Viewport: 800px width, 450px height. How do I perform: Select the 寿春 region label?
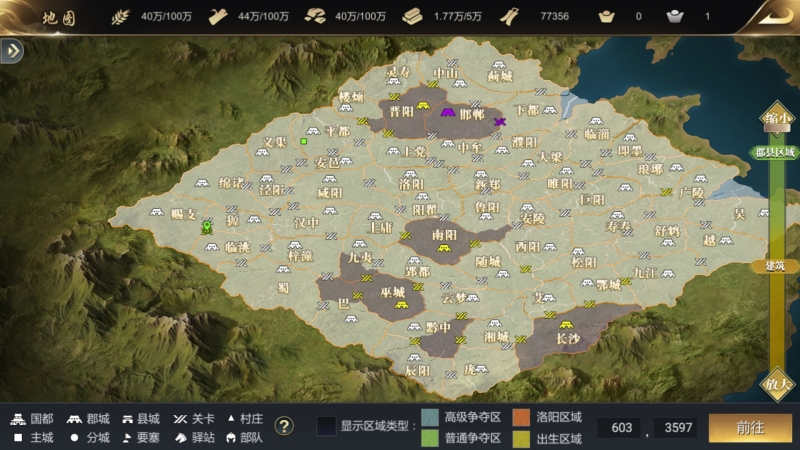tap(618, 225)
